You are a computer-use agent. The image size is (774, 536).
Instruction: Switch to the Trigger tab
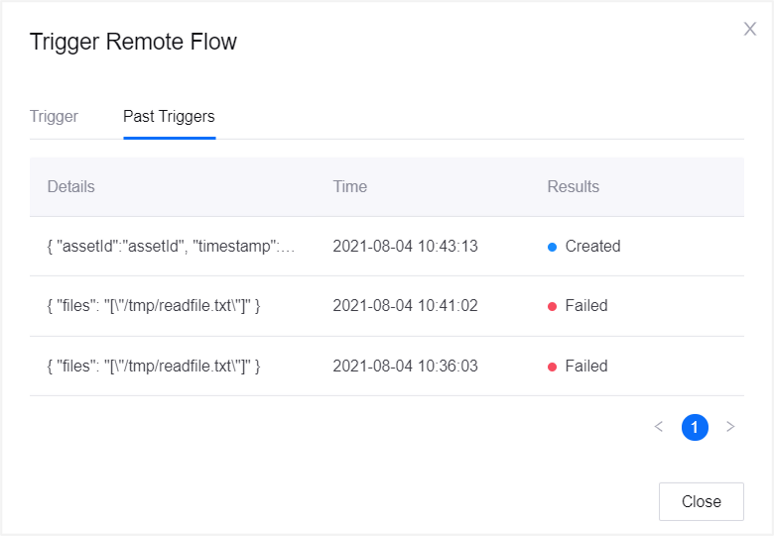pyautogui.click(x=54, y=116)
